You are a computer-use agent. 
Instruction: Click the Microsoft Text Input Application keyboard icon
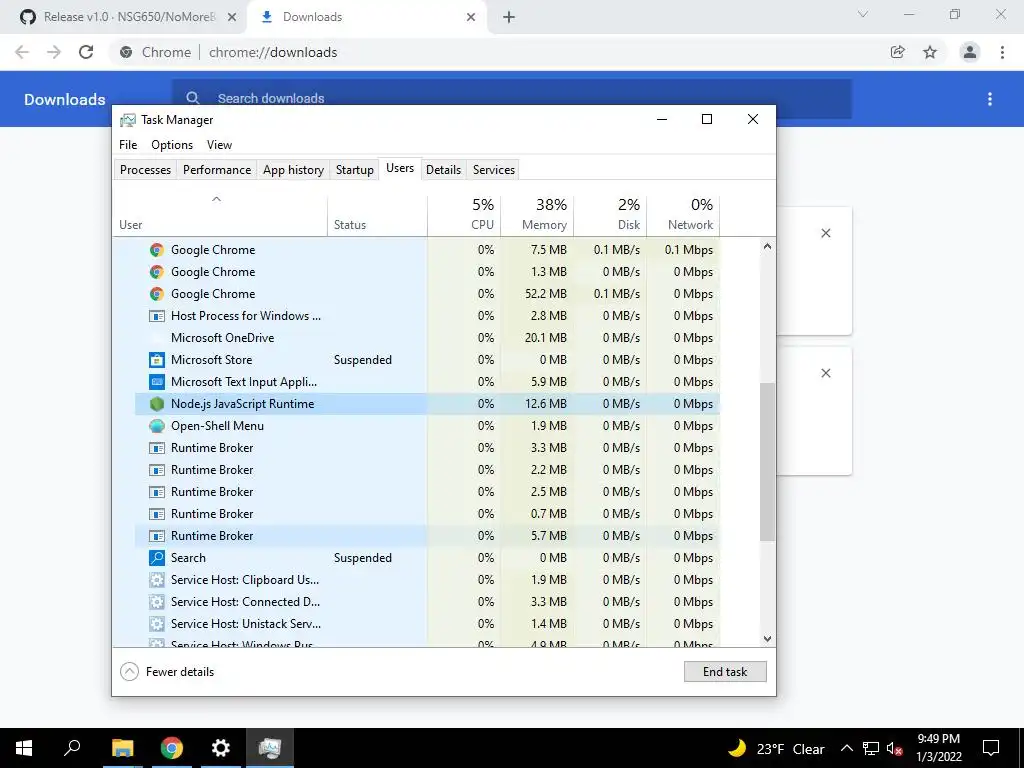coord(157,381)
